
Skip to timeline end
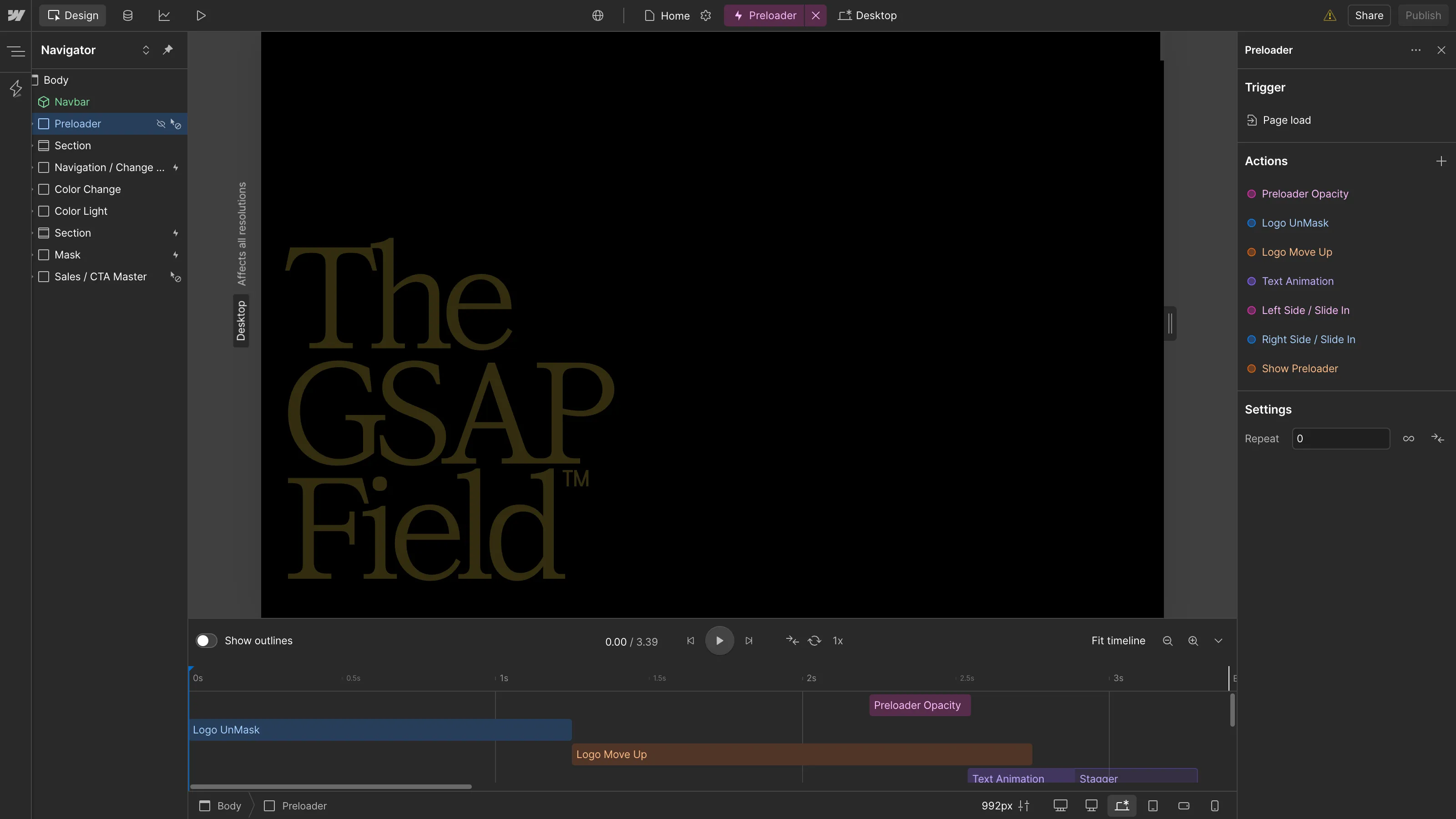[x=749, y=640]
